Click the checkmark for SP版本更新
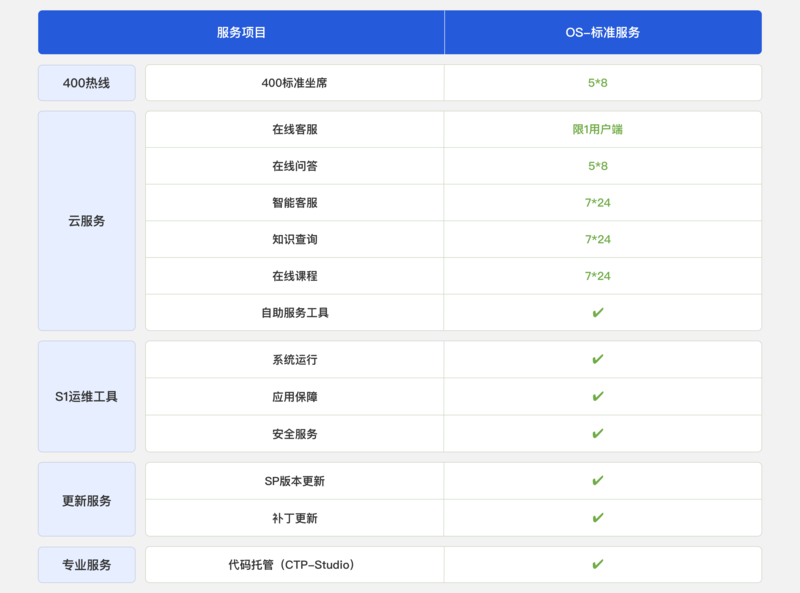The width and height of the screenshot is (800, 593). click(598, 481)
